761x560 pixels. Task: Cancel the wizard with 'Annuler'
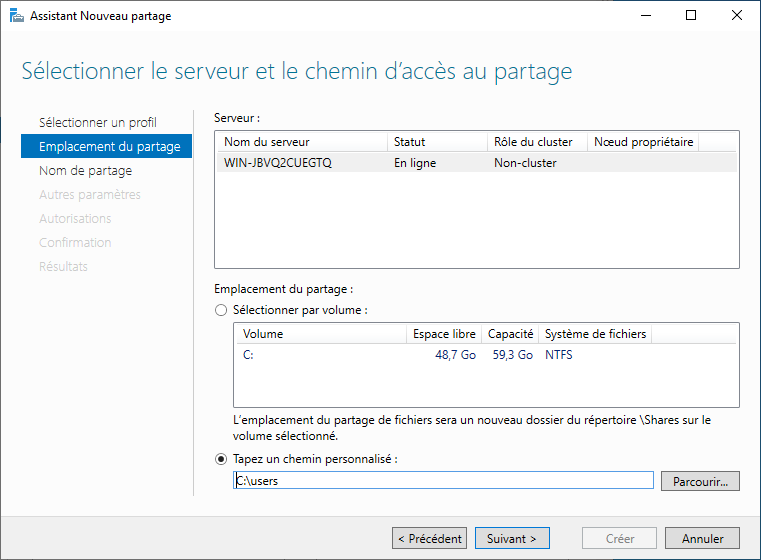coord(702,538)
